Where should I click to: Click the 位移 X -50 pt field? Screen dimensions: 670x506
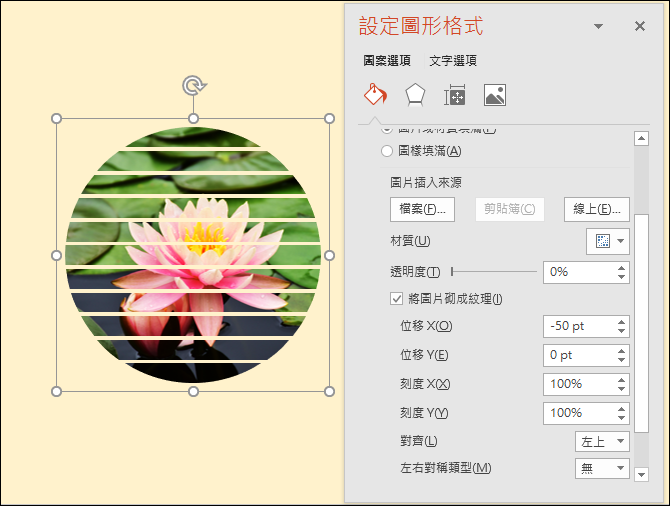tap(579, 327)
